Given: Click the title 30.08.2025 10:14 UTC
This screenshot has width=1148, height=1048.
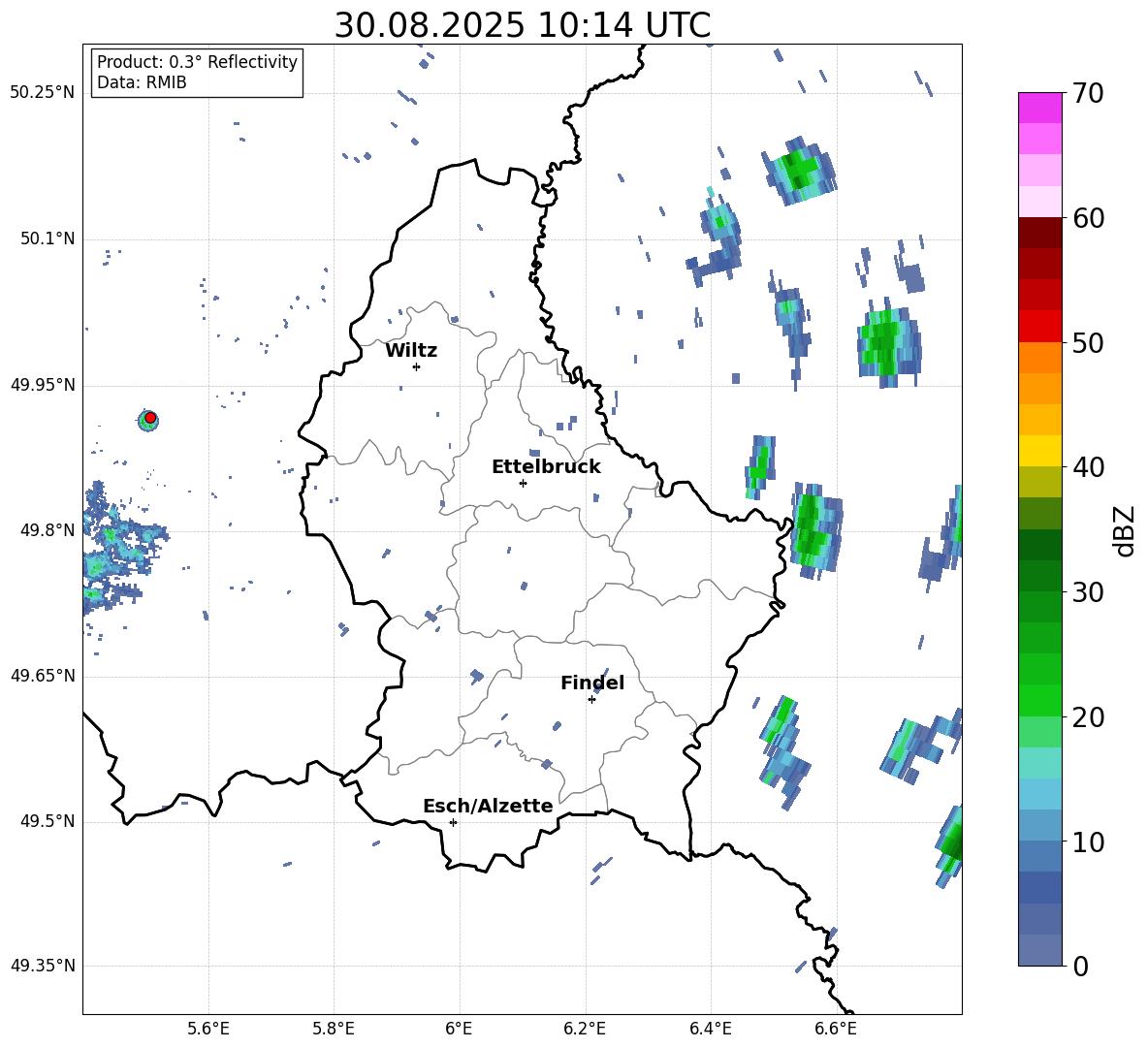Looking at the screenshot, I should [x=523, y=25].
